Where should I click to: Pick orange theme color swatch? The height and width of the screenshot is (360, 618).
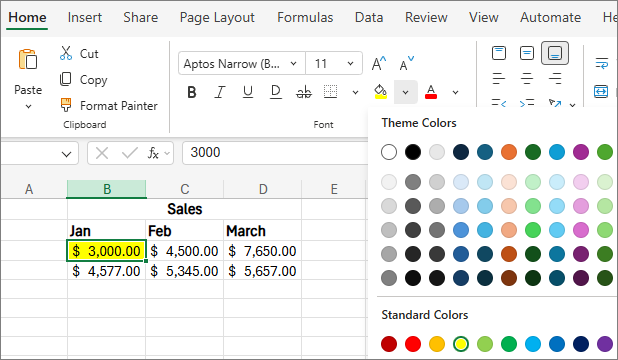[x=509, y=152]
